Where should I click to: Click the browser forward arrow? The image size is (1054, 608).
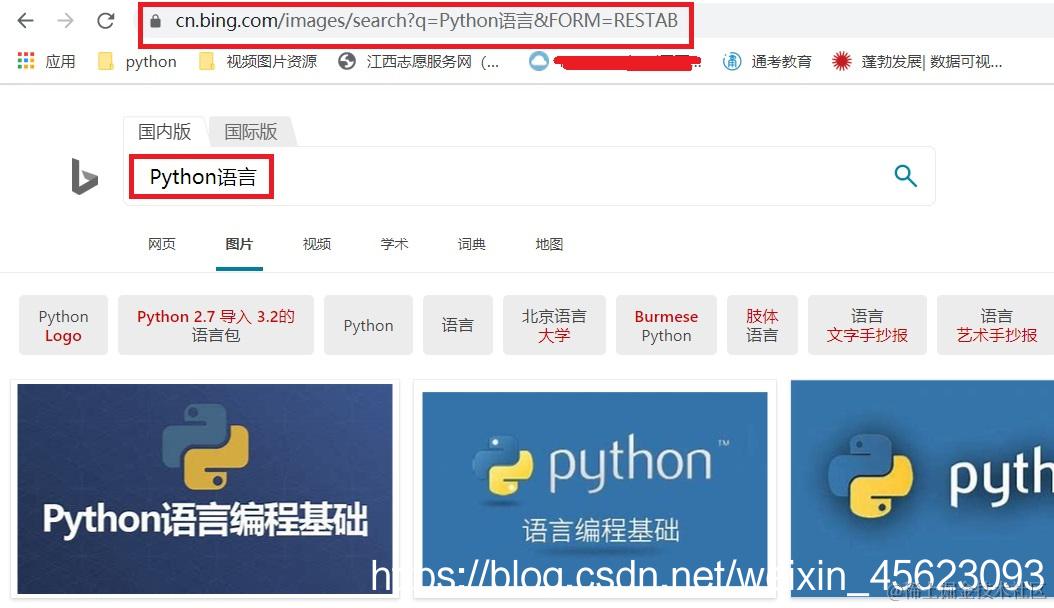[x=63, y=20]
